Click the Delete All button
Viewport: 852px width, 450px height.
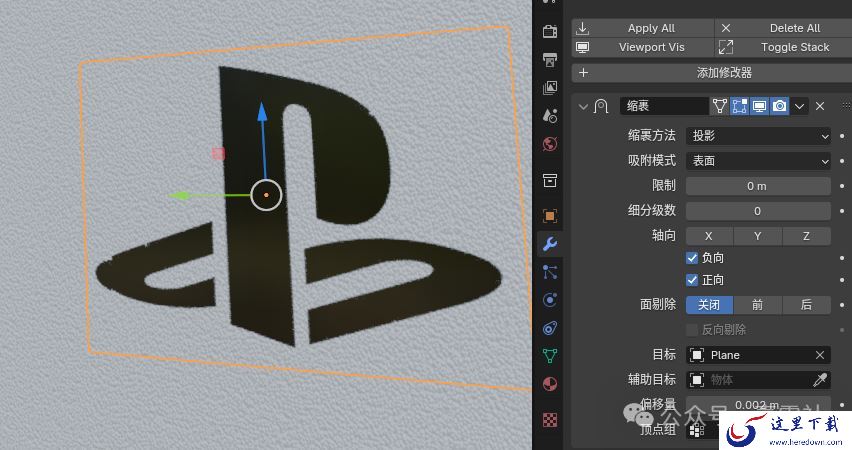pos(784,28)
